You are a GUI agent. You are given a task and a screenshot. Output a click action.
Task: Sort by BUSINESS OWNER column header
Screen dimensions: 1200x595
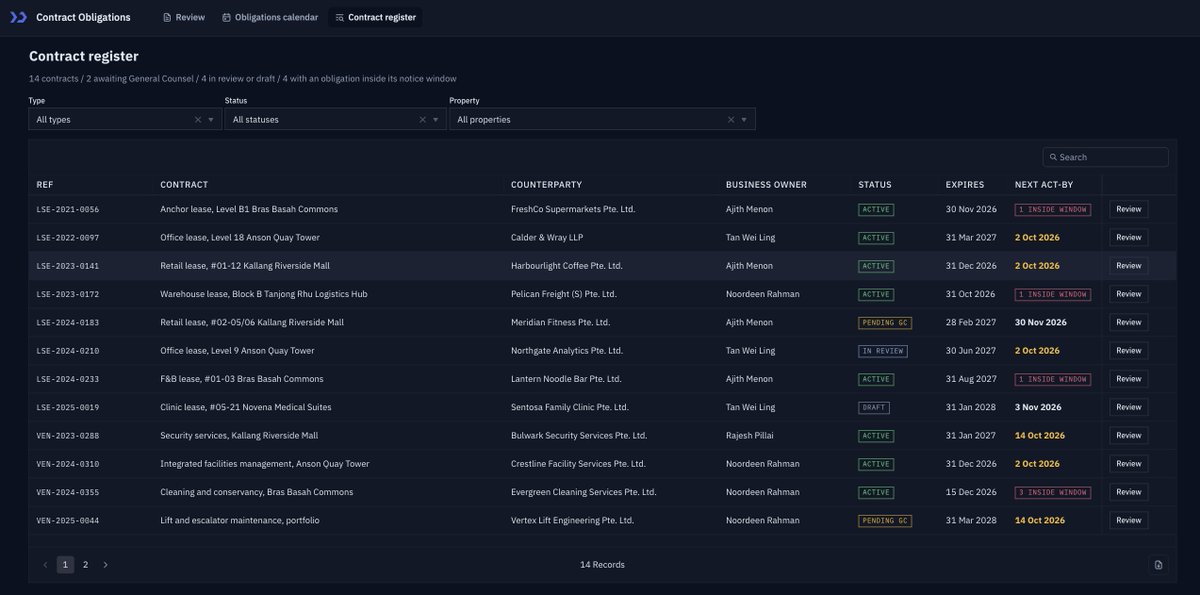click(x=766, y=185)
